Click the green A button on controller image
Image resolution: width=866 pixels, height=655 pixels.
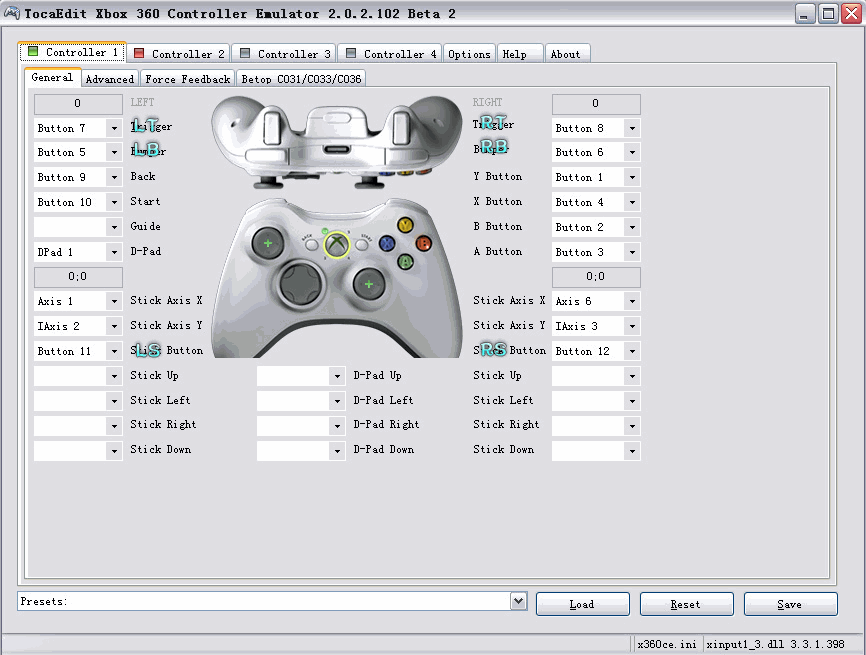point(405,261)
